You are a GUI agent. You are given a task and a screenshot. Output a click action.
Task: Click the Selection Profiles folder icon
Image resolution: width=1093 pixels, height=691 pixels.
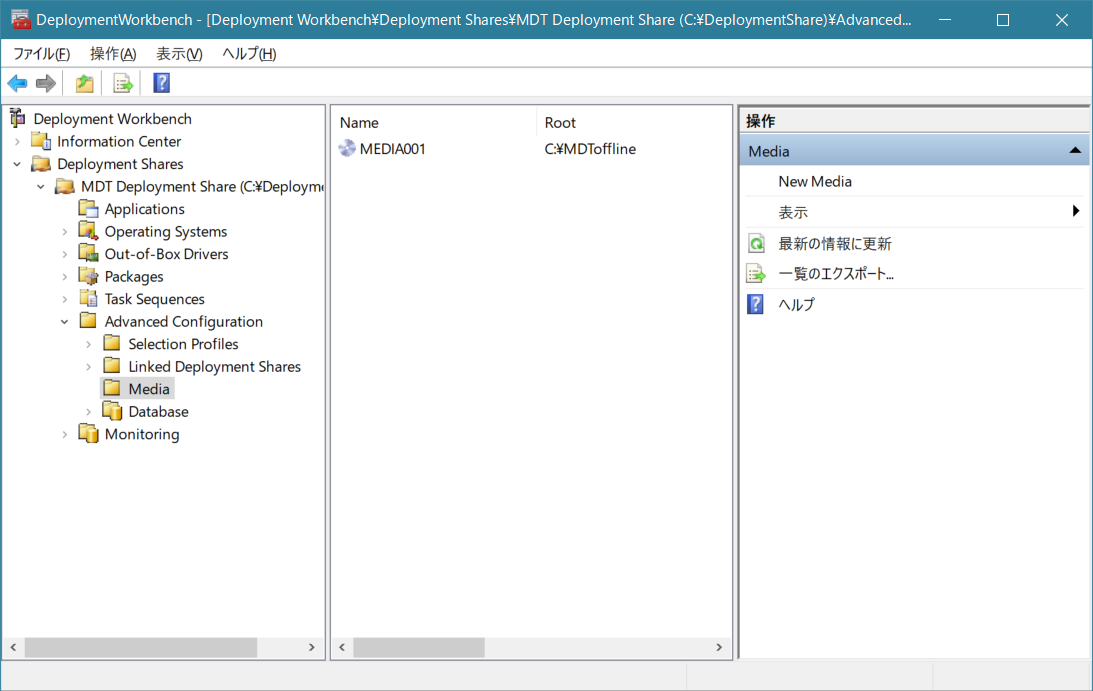(x=112, y=343)
